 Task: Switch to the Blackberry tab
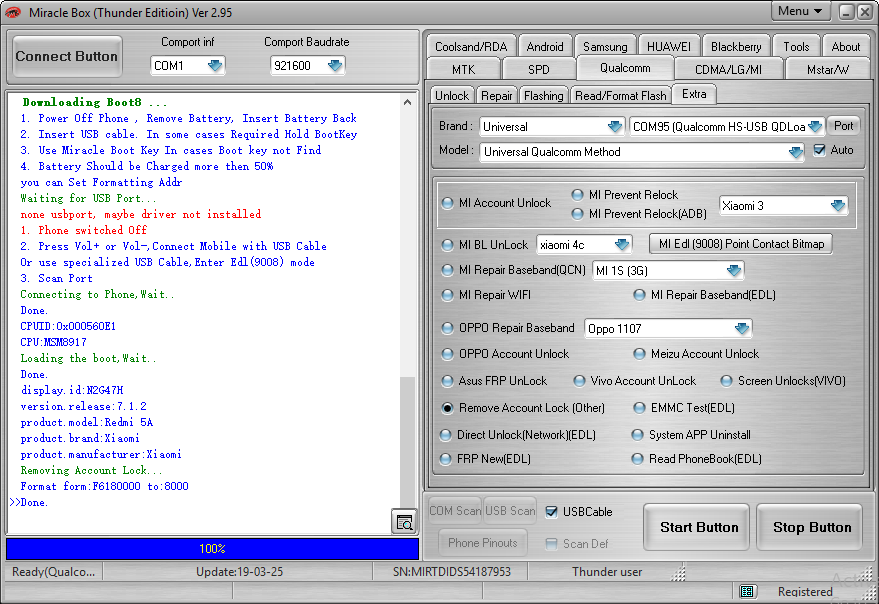pyautogui.click(x=736, y=47)
